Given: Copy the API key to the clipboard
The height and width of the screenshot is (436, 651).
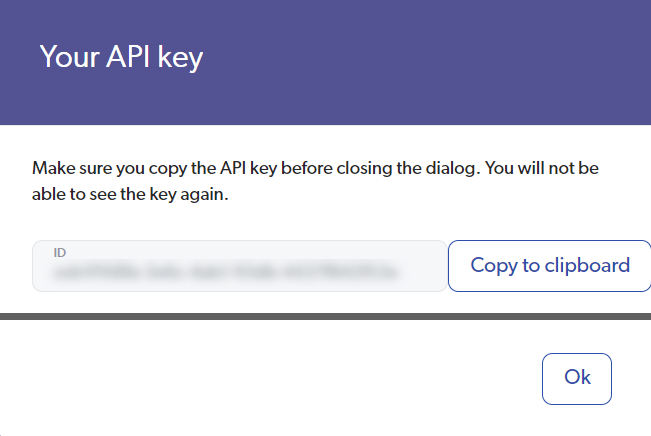Looking at the screenshot, I should [x=549, y=266].
